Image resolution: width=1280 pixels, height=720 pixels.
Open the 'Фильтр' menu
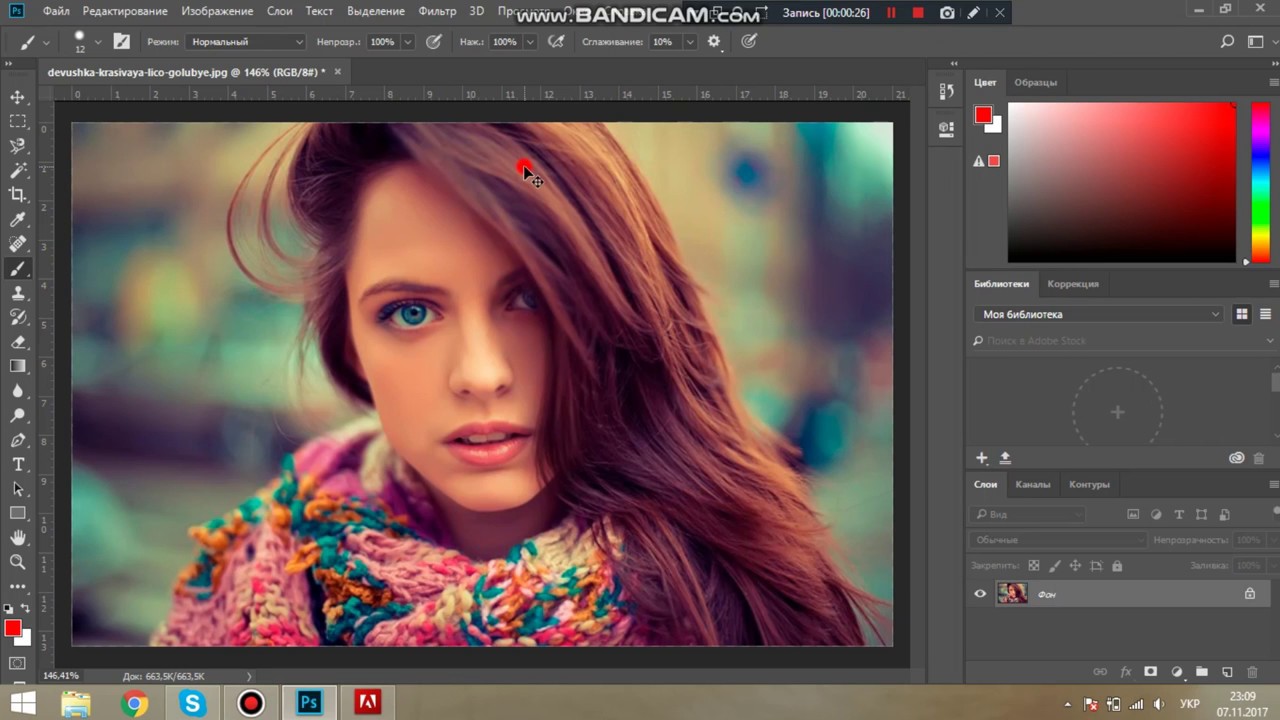[x=437, y=12]
